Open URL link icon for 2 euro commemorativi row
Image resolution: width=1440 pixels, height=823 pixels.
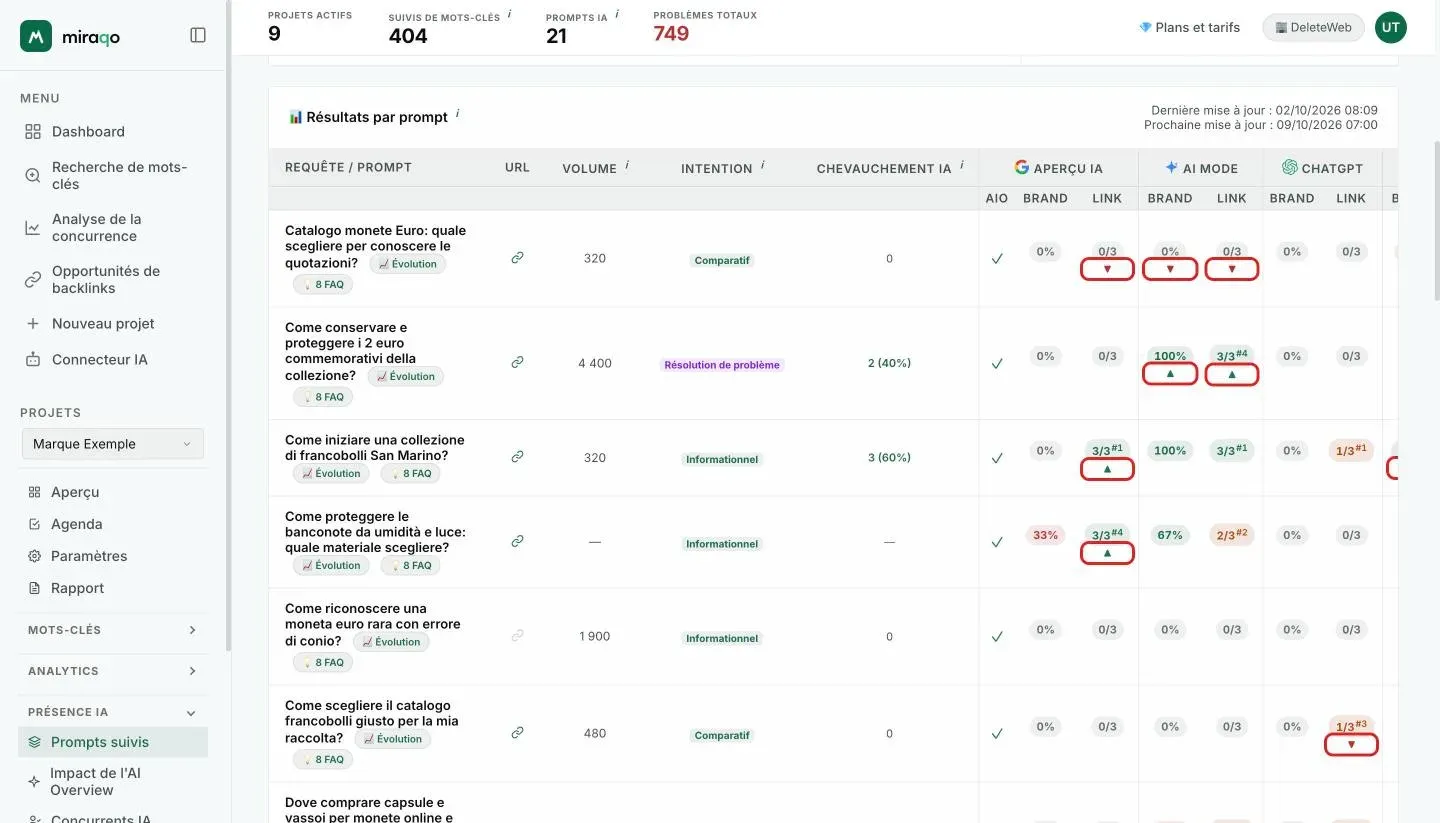tap(517, 362)
